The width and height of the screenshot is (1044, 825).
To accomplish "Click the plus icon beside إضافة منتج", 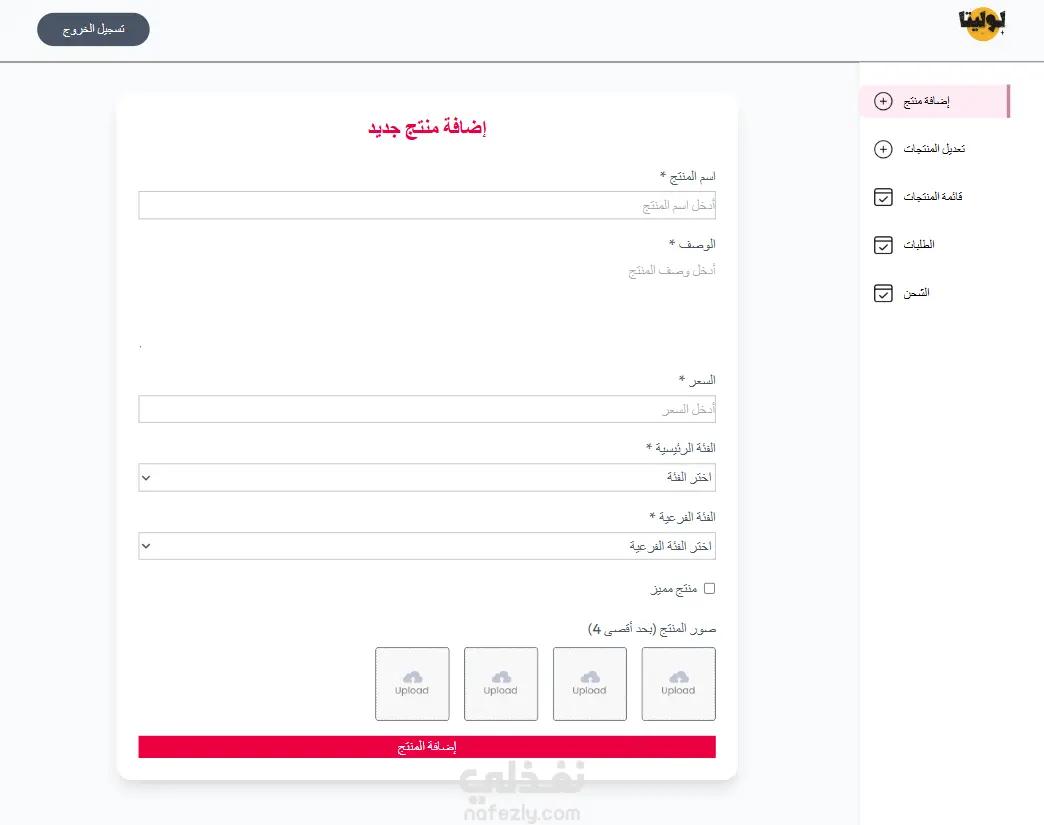I will 883,101.
